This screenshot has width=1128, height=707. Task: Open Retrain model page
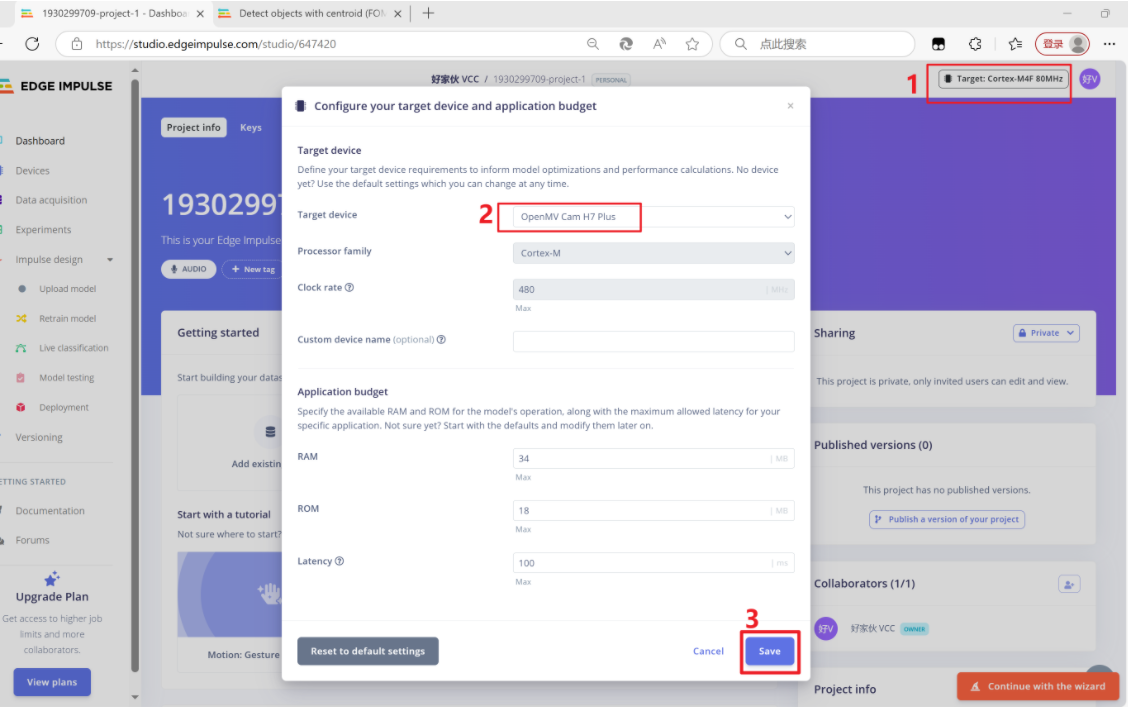[x=68, y=319]
